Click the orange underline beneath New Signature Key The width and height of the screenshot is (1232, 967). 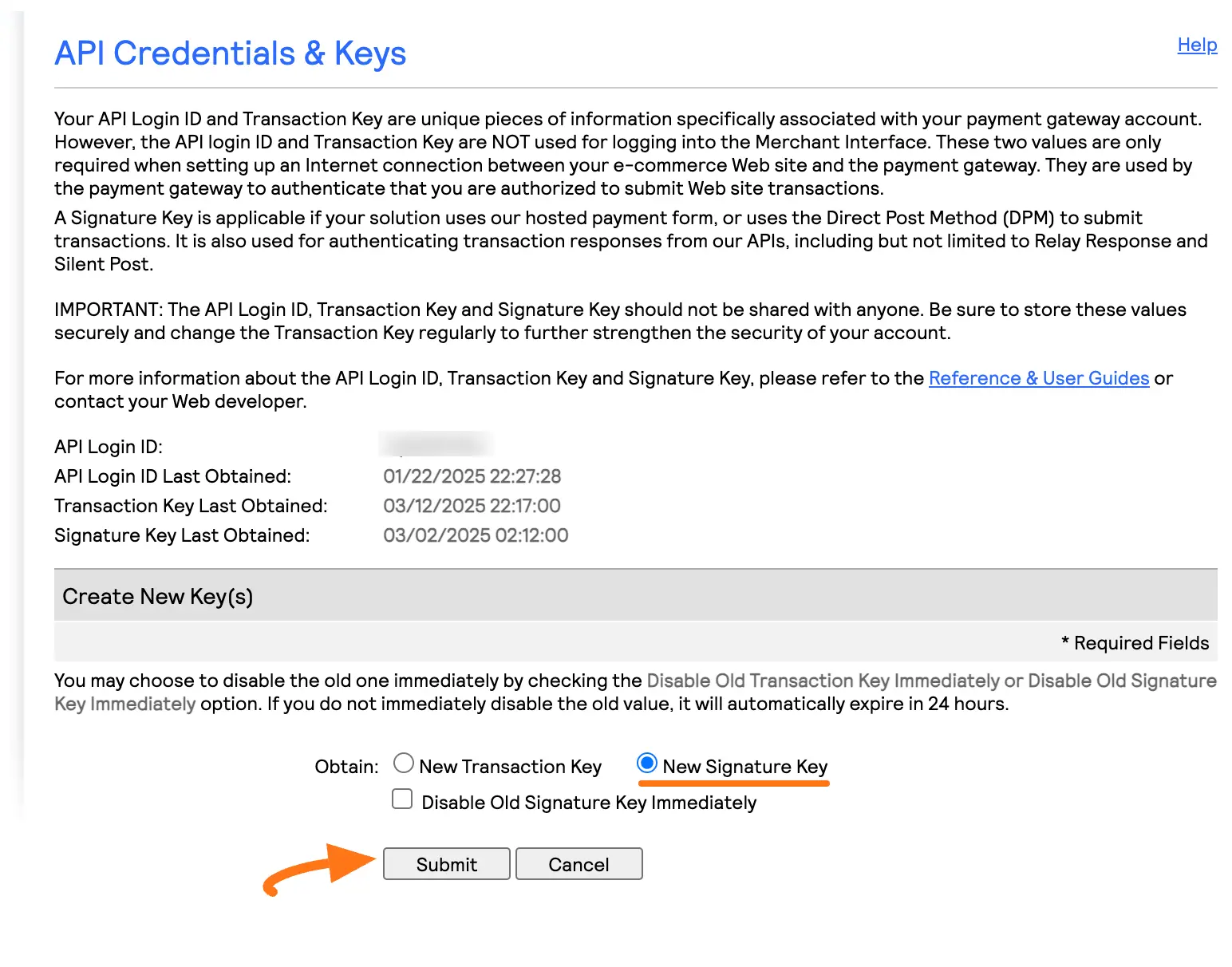[734, 783]
